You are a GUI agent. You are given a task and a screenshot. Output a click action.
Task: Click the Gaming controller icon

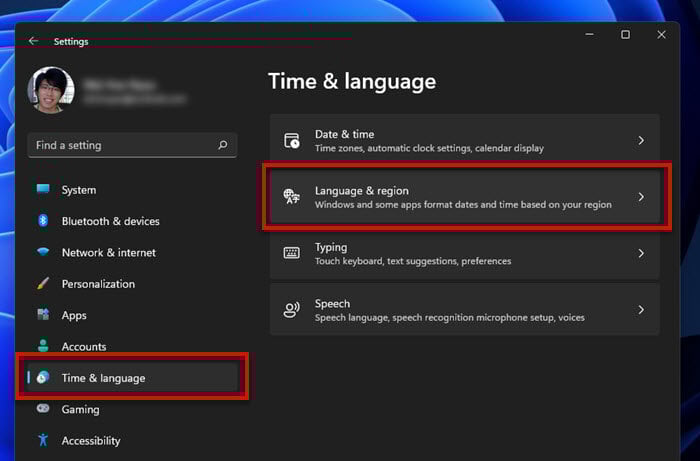(43, 408)
